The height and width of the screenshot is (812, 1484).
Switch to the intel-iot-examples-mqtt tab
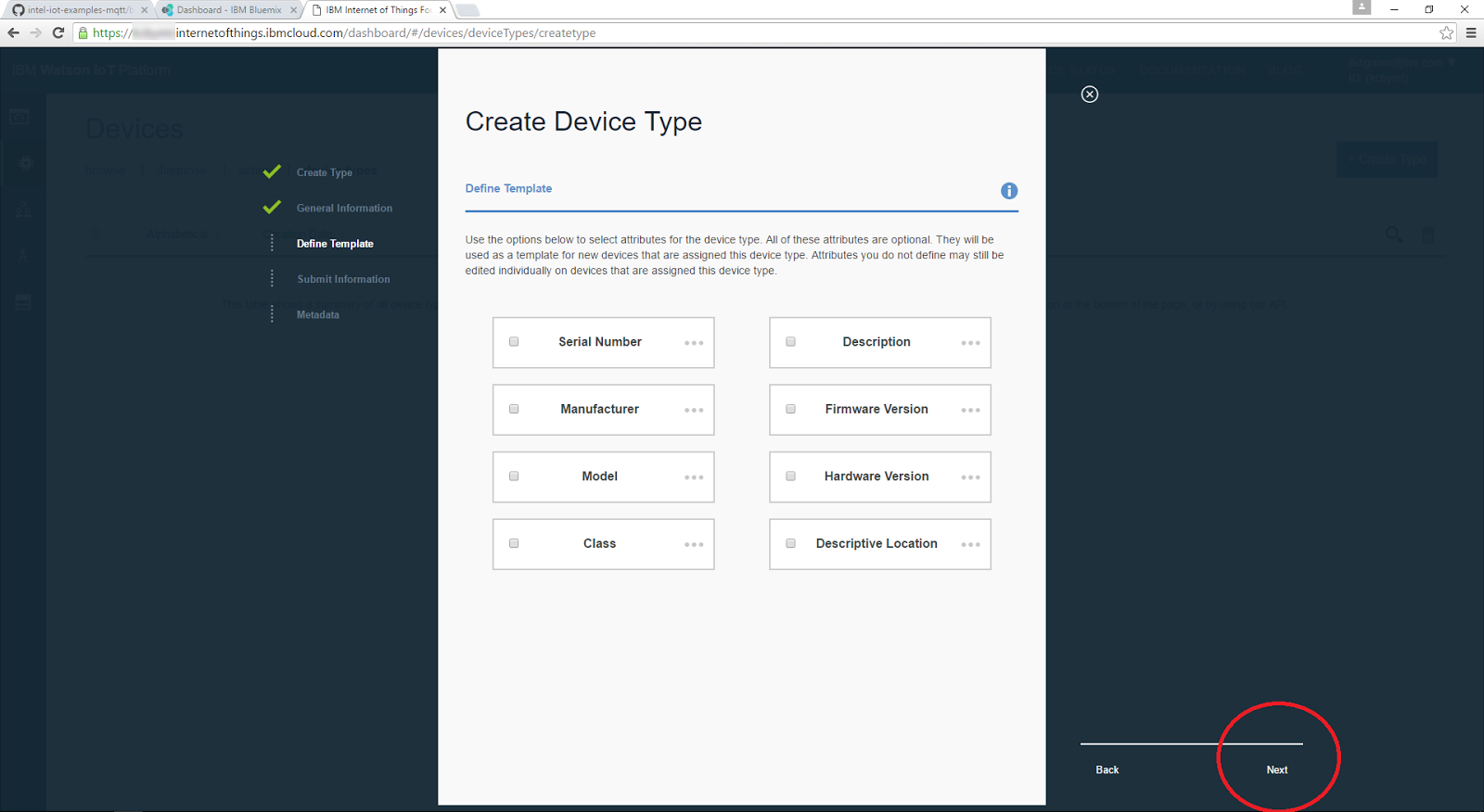(79, 10)
